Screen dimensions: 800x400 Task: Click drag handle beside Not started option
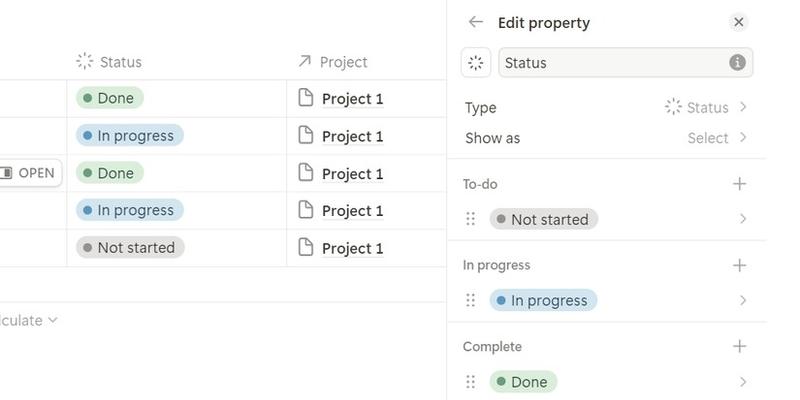[x=472, y=219]
